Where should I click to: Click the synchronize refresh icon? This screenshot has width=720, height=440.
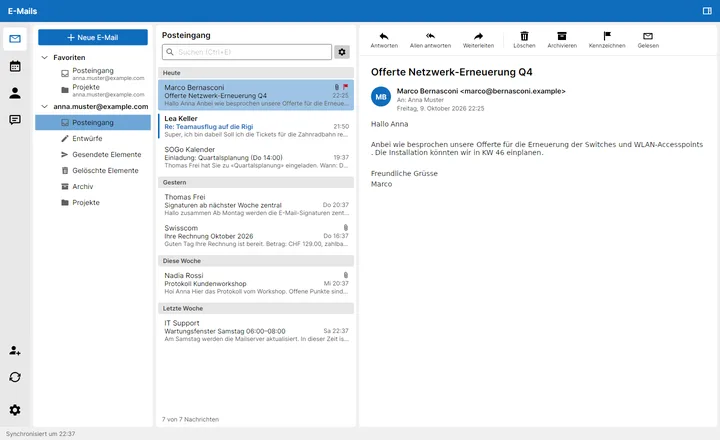point(15,377)
